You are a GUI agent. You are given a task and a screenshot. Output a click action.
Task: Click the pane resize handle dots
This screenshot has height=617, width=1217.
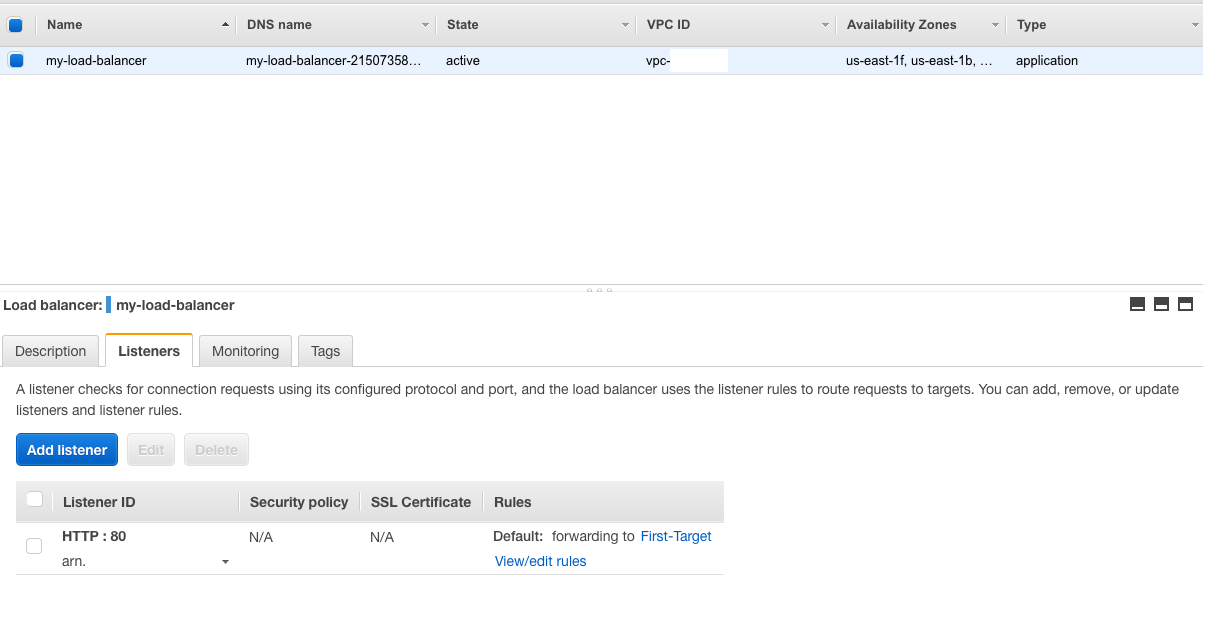tap(600, 290)
